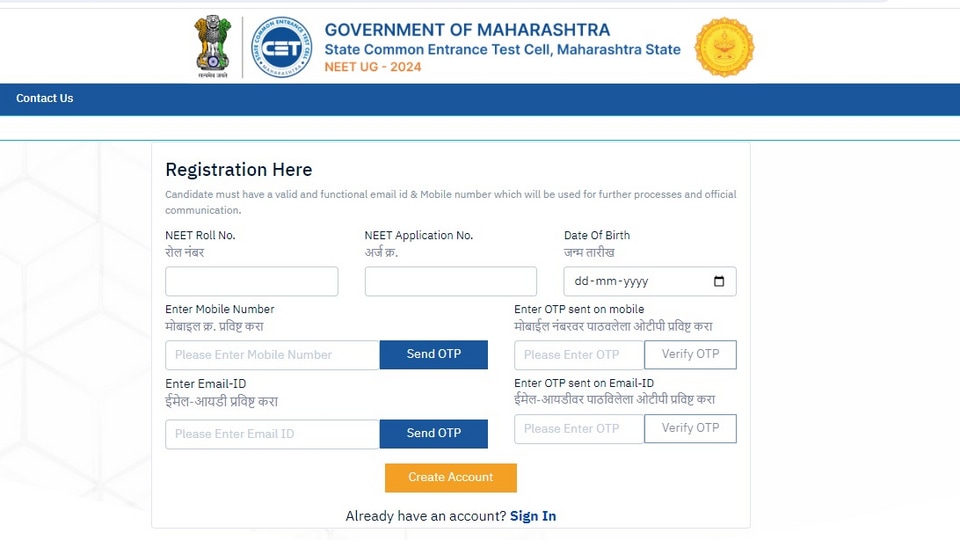Screen dimensions: 960x540
Task: Open Contact Us in the navigation bar
Action: pos(45,98)
